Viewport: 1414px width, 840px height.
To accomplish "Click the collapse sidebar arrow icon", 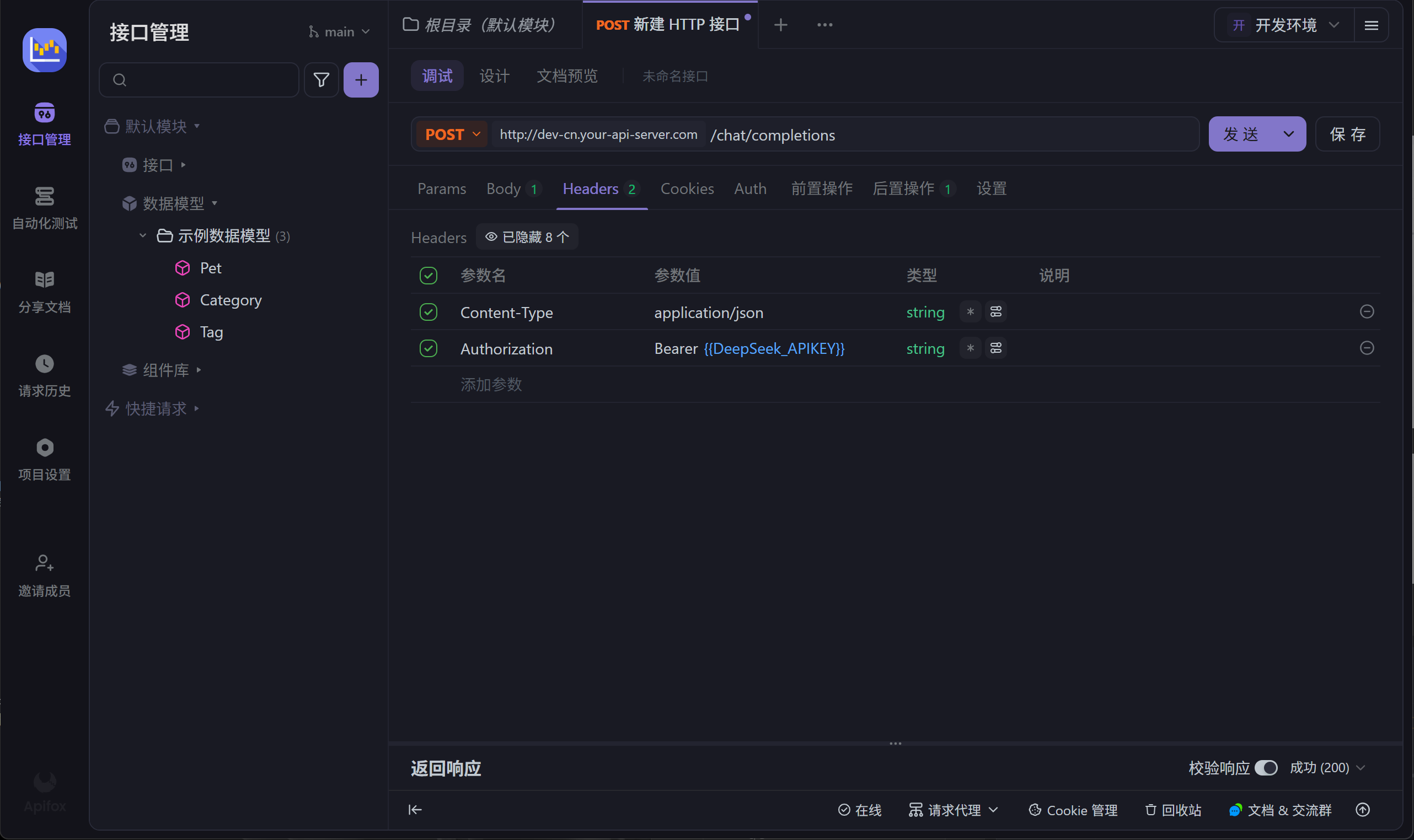I will tap(415, 810).
